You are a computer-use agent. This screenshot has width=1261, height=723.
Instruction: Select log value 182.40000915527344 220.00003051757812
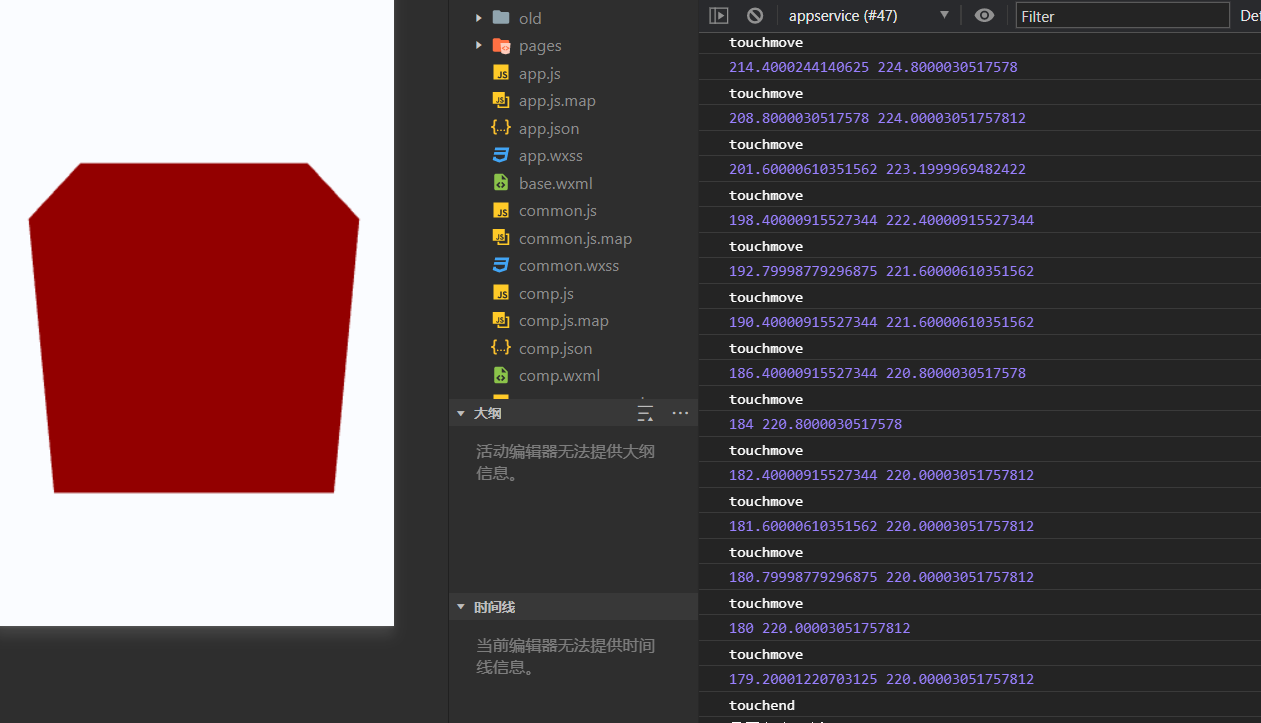[x=881, y=475]
